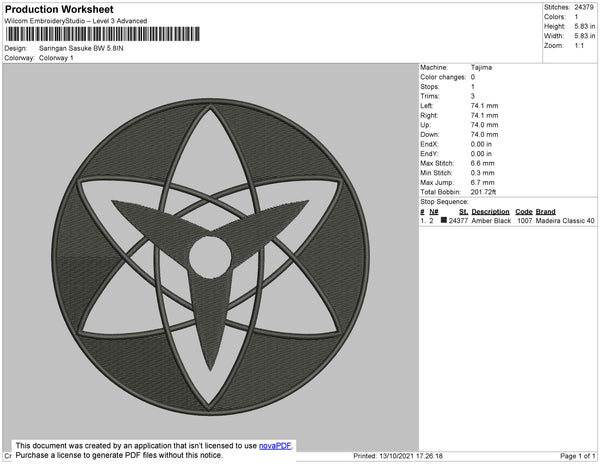Click the embroidered Sharingan design preview
Screen dimensions: 600x464
coord(210,257)
